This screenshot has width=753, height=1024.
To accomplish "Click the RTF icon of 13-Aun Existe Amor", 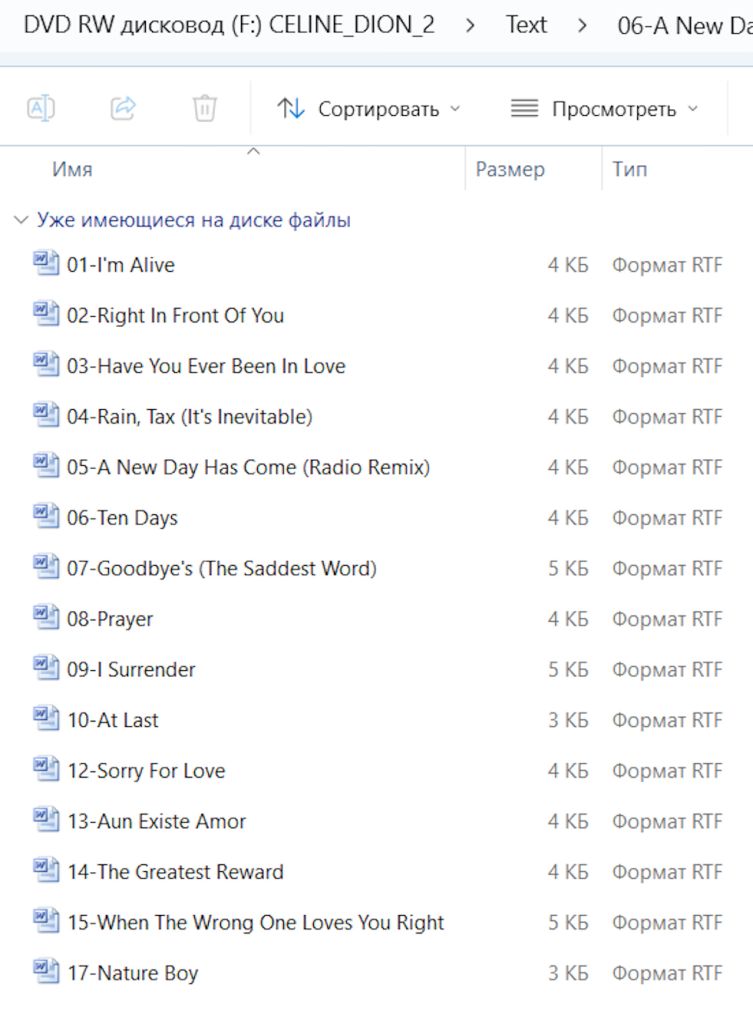I will click(46, 820).
